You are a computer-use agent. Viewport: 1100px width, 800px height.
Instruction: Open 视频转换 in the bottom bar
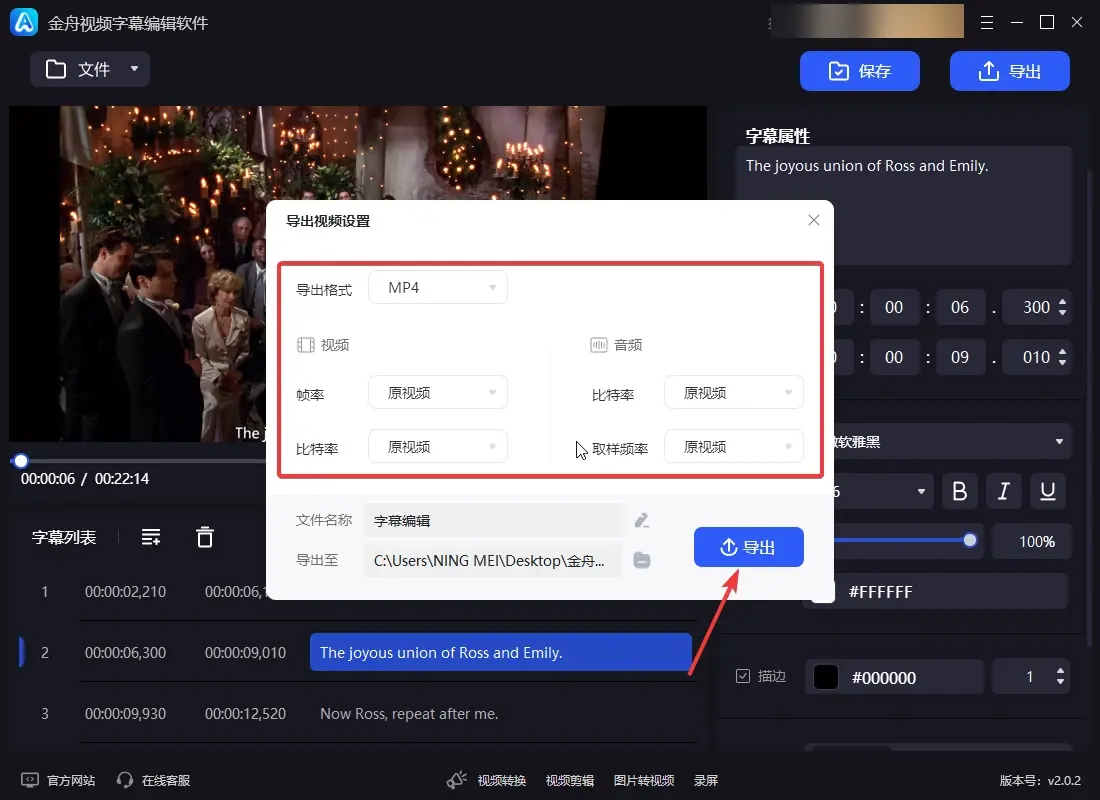click(x=488, y=780)
